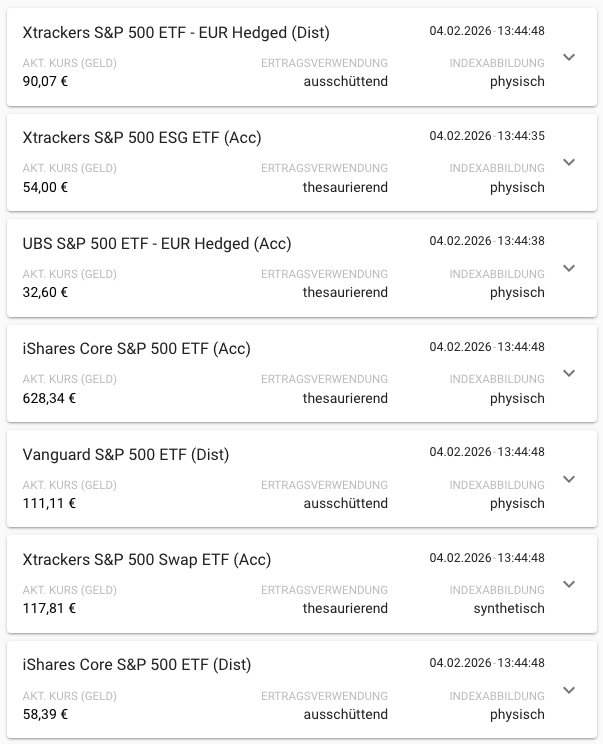Expand the UBS S&P 500 ETF chevron
The image size is (603, 744).
pyautogui.click(x=569, y=268)
